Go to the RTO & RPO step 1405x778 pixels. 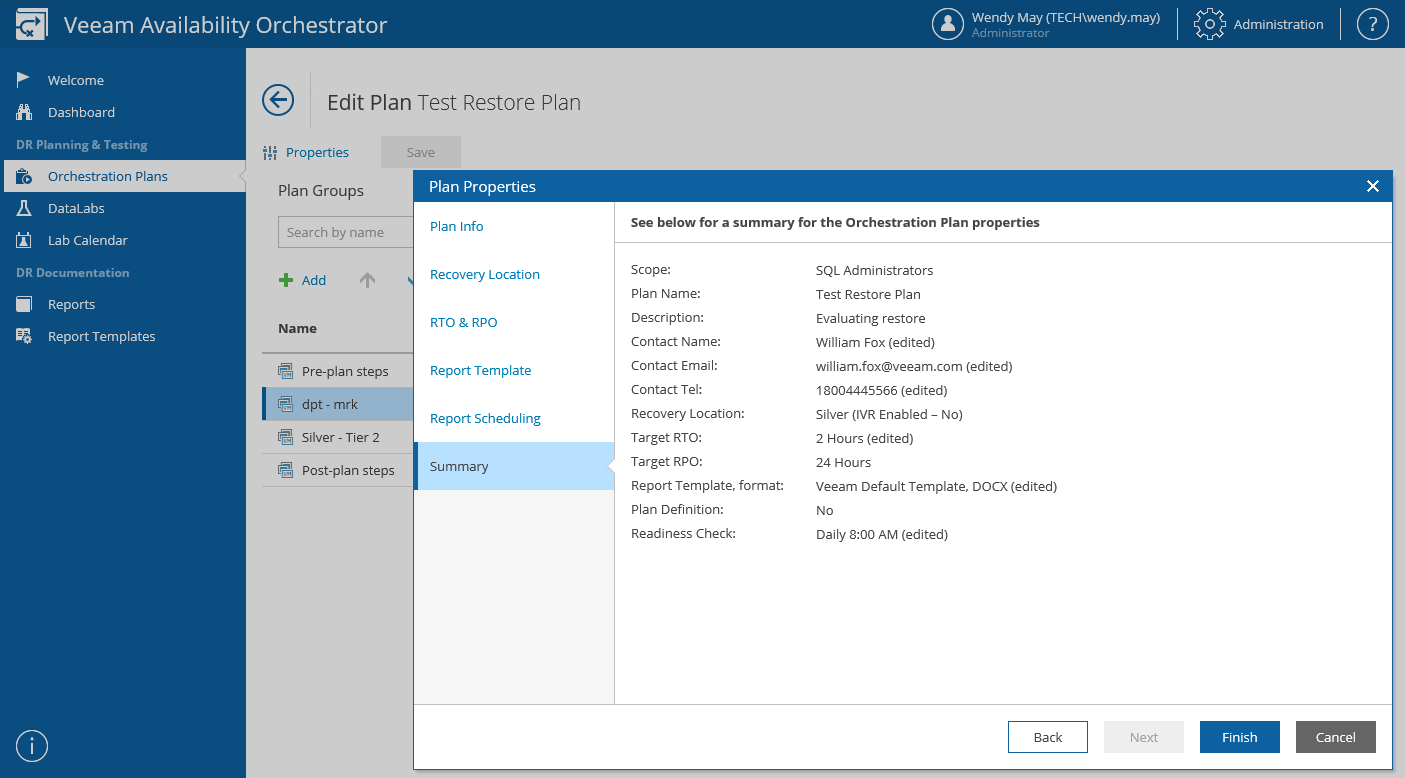point(464,322)
